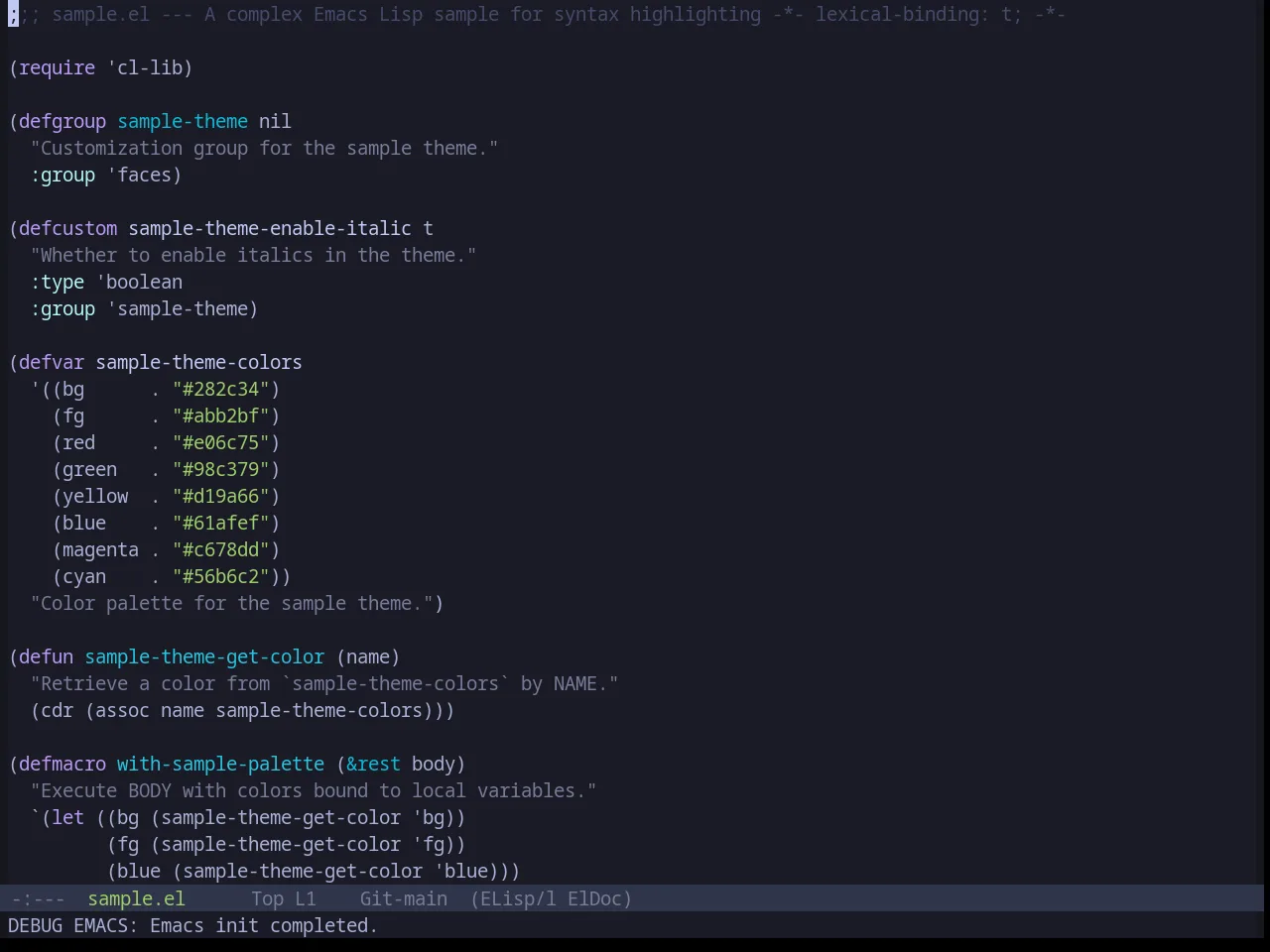The image size is (1270, 952).
Task: Click the ElDoc minor mode indicator
Action: tap(594, 898)
